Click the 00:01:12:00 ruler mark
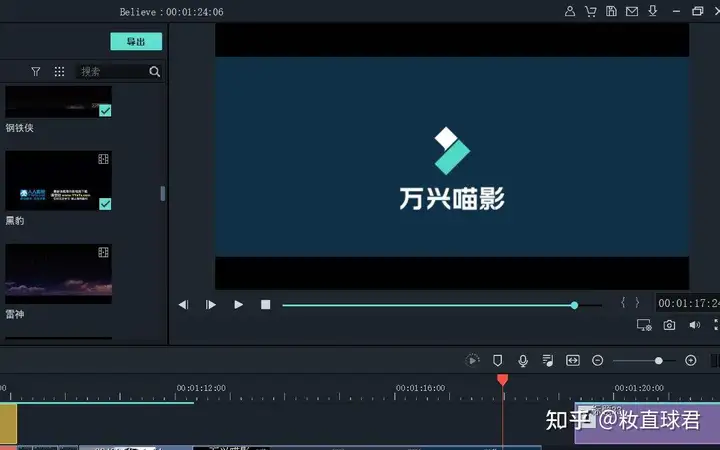720x450 pixels. coord(201,388)
